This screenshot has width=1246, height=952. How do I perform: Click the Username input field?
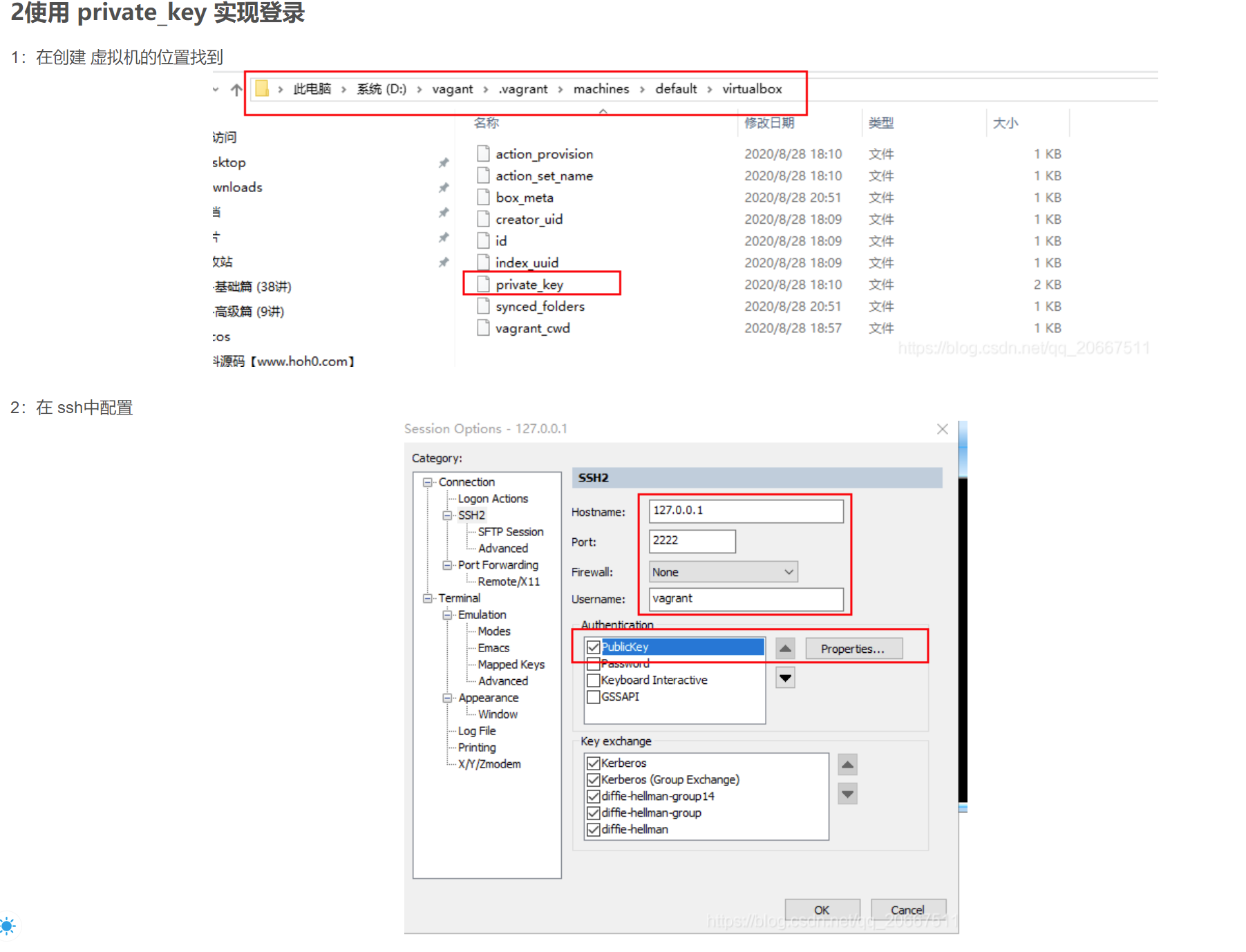click(x=746, y=599)
